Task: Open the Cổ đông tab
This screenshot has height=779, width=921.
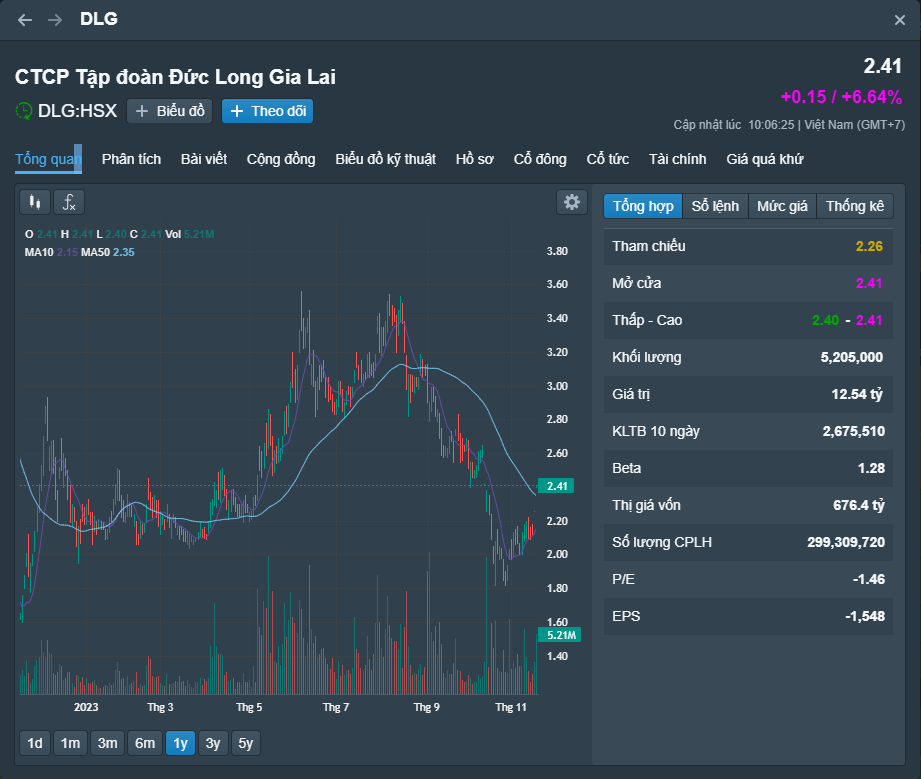Action: point(540,159)
